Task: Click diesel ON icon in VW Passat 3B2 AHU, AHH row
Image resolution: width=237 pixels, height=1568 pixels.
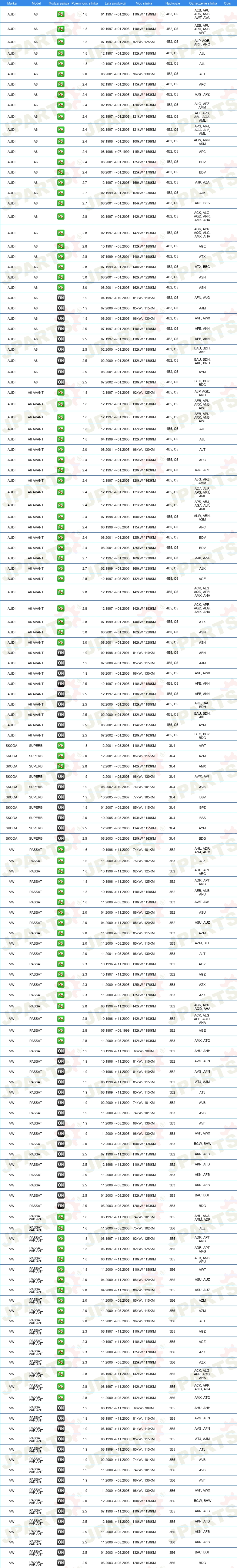Action: (x=61, y=1051)
